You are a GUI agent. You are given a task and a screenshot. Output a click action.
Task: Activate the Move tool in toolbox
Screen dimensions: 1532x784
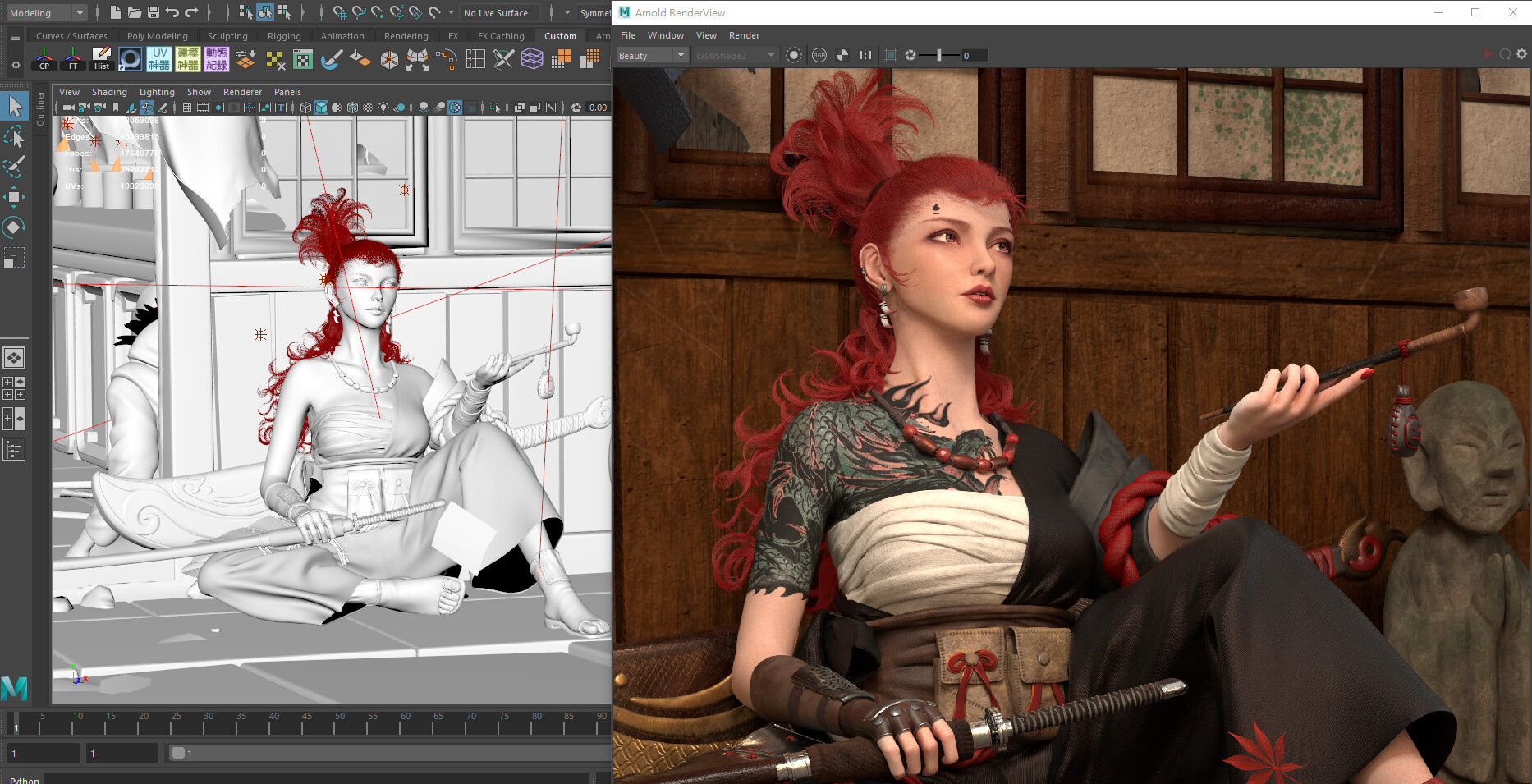[x=14, y=197]
